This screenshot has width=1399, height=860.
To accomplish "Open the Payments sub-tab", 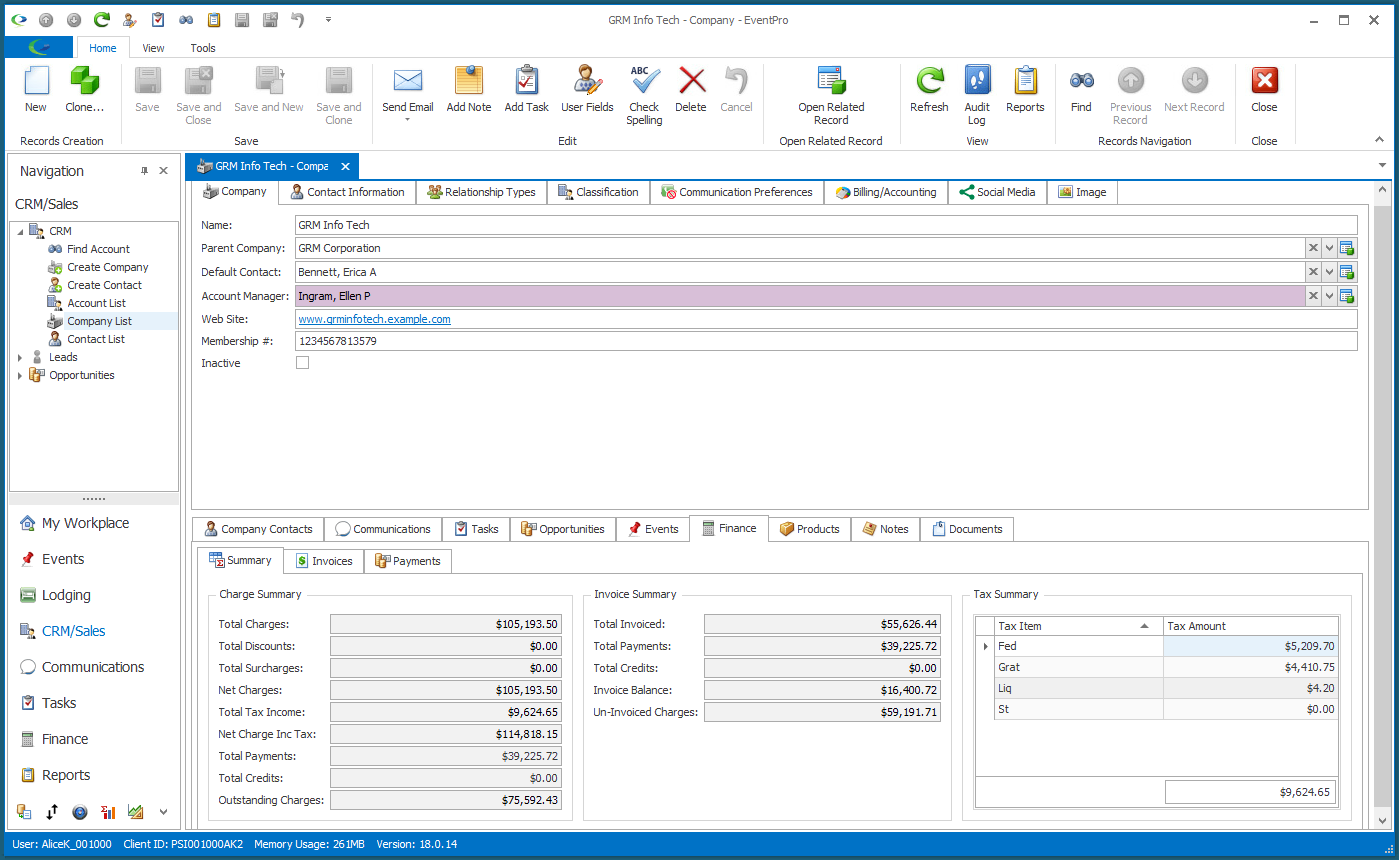I will click(408, 561).
